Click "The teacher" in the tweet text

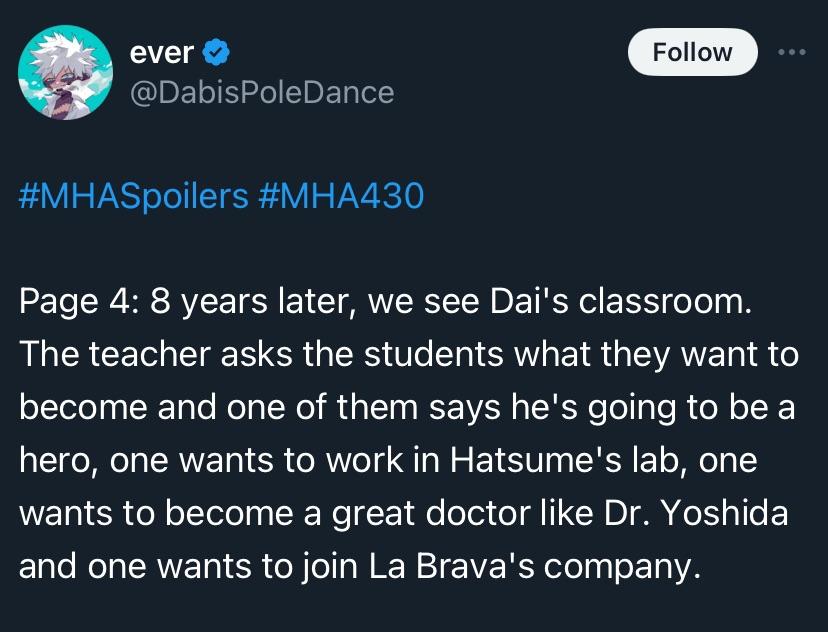tap(103, 355)
